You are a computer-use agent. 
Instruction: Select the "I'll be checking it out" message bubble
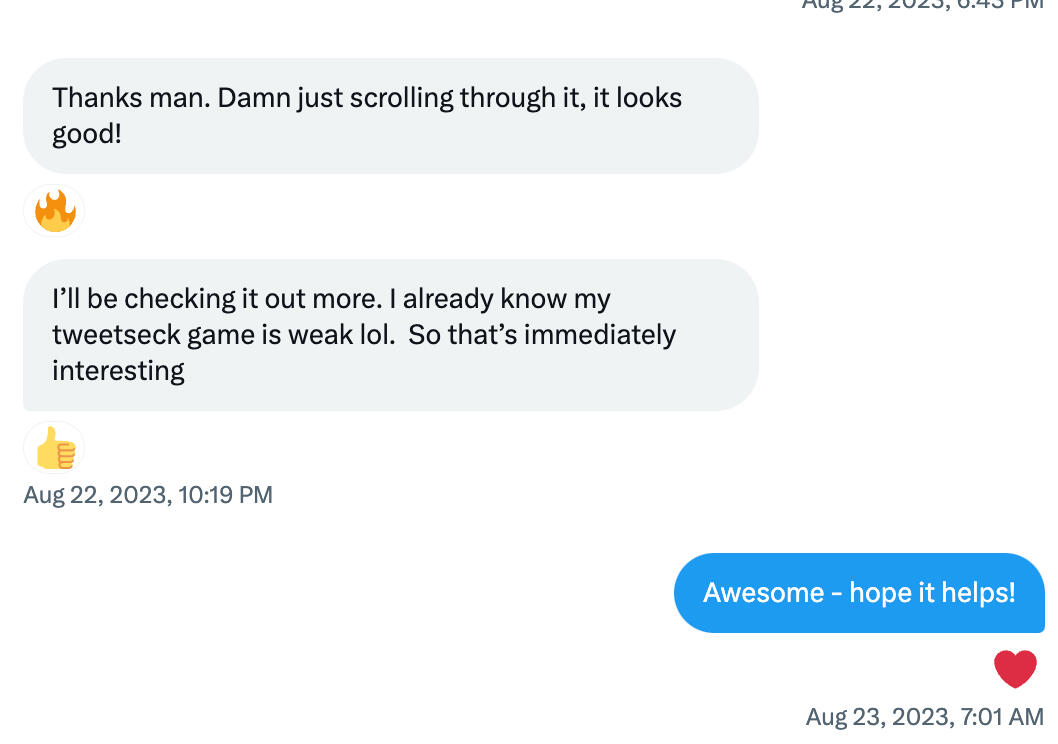pyautogui.click(x=391, y=335)
